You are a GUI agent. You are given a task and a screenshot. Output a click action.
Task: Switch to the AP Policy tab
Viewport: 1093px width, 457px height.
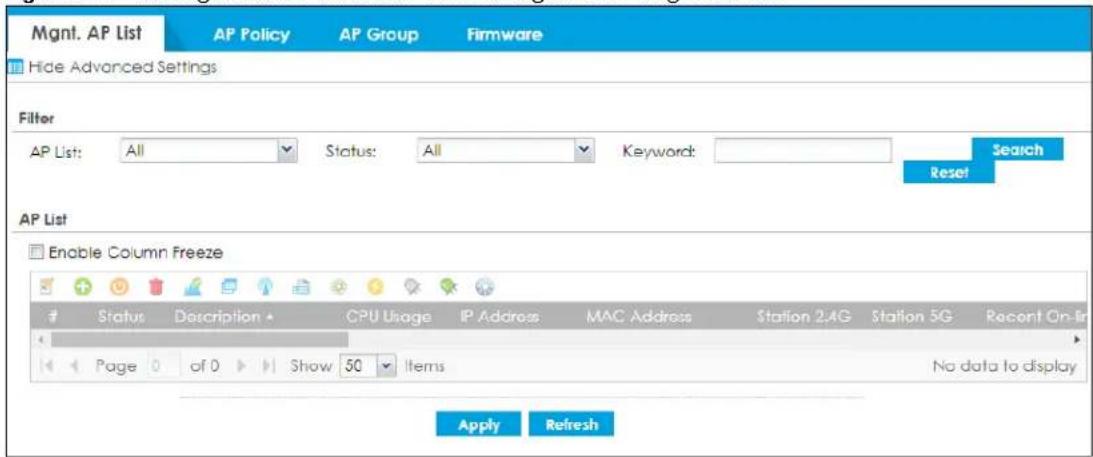(251, 34)
